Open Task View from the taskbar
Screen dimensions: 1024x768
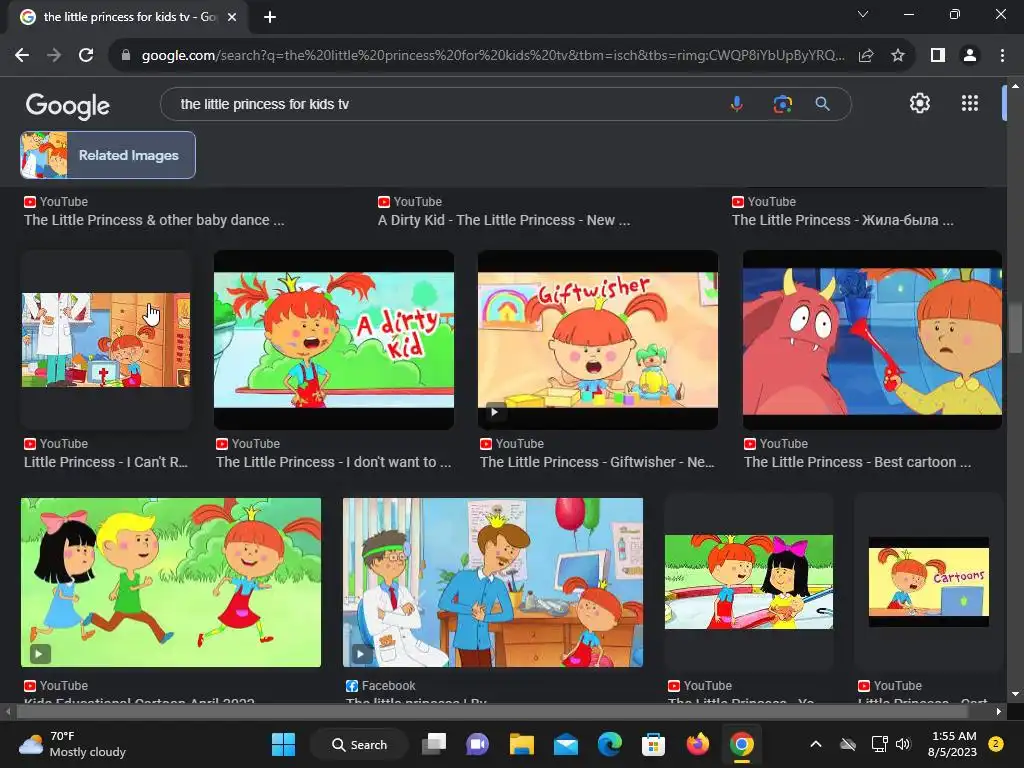coord(434,744)
